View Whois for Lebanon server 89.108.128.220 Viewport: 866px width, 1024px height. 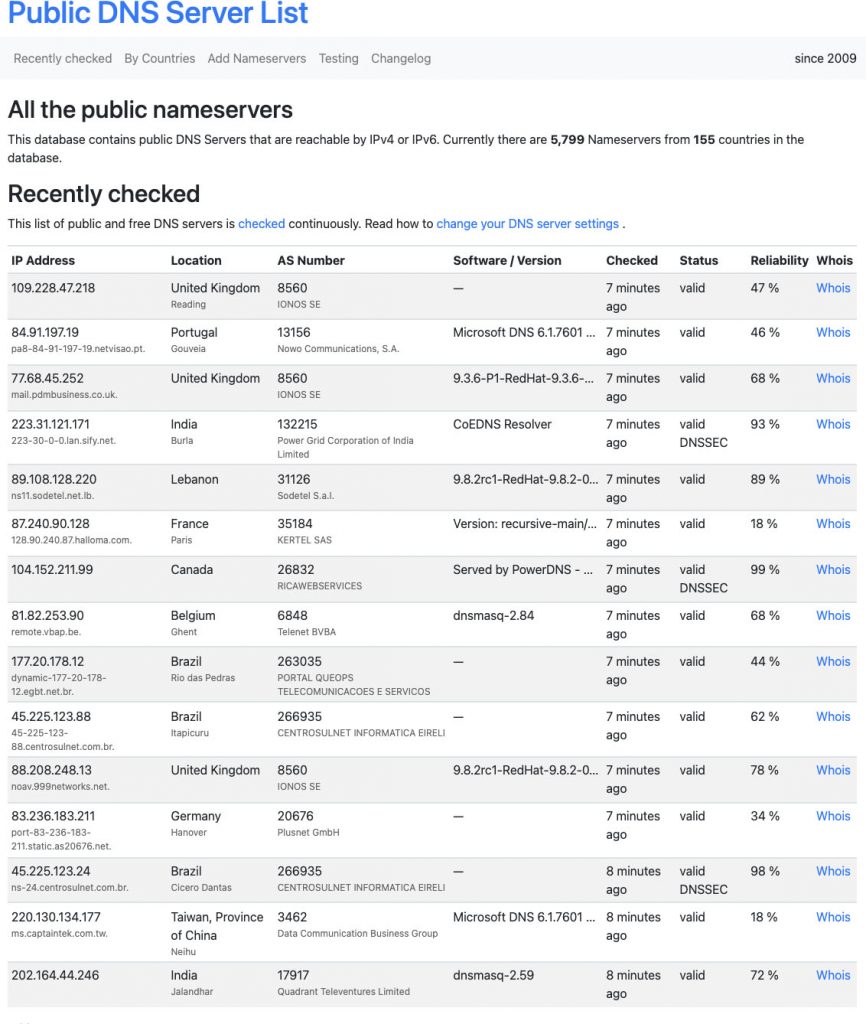click(x=833, y=480)
